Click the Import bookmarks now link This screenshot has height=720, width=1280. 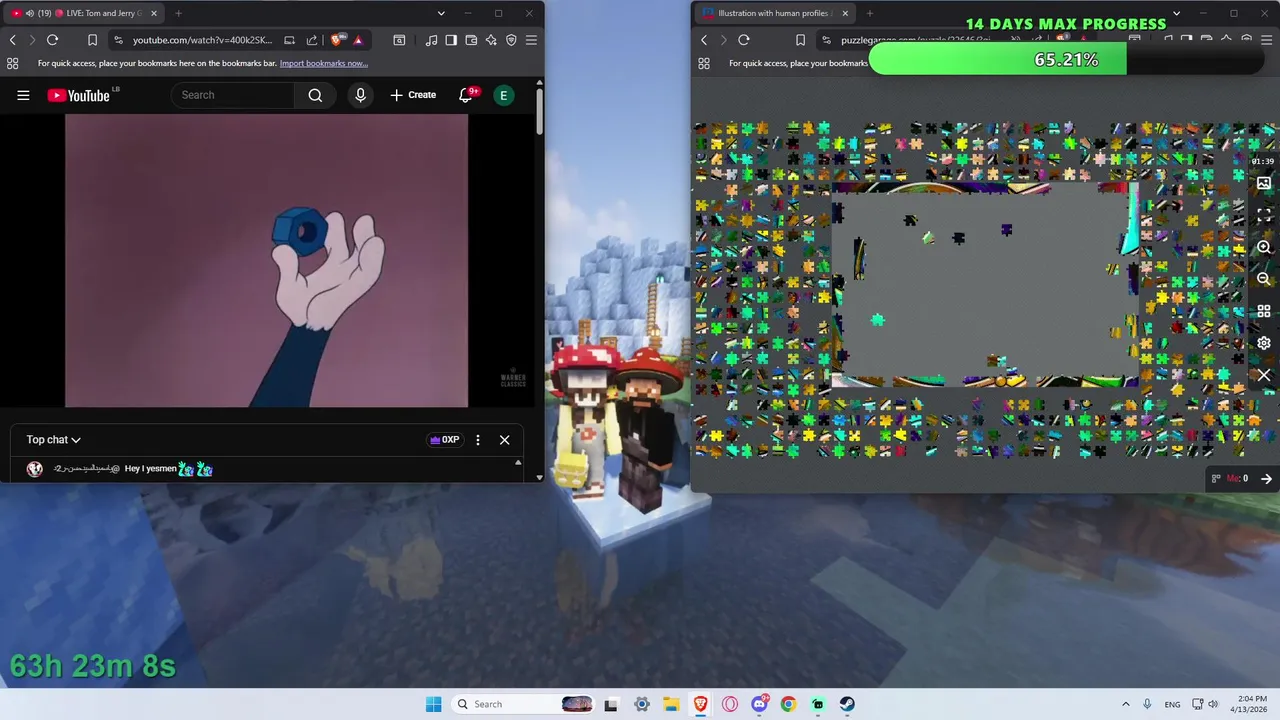pos(323,63)
